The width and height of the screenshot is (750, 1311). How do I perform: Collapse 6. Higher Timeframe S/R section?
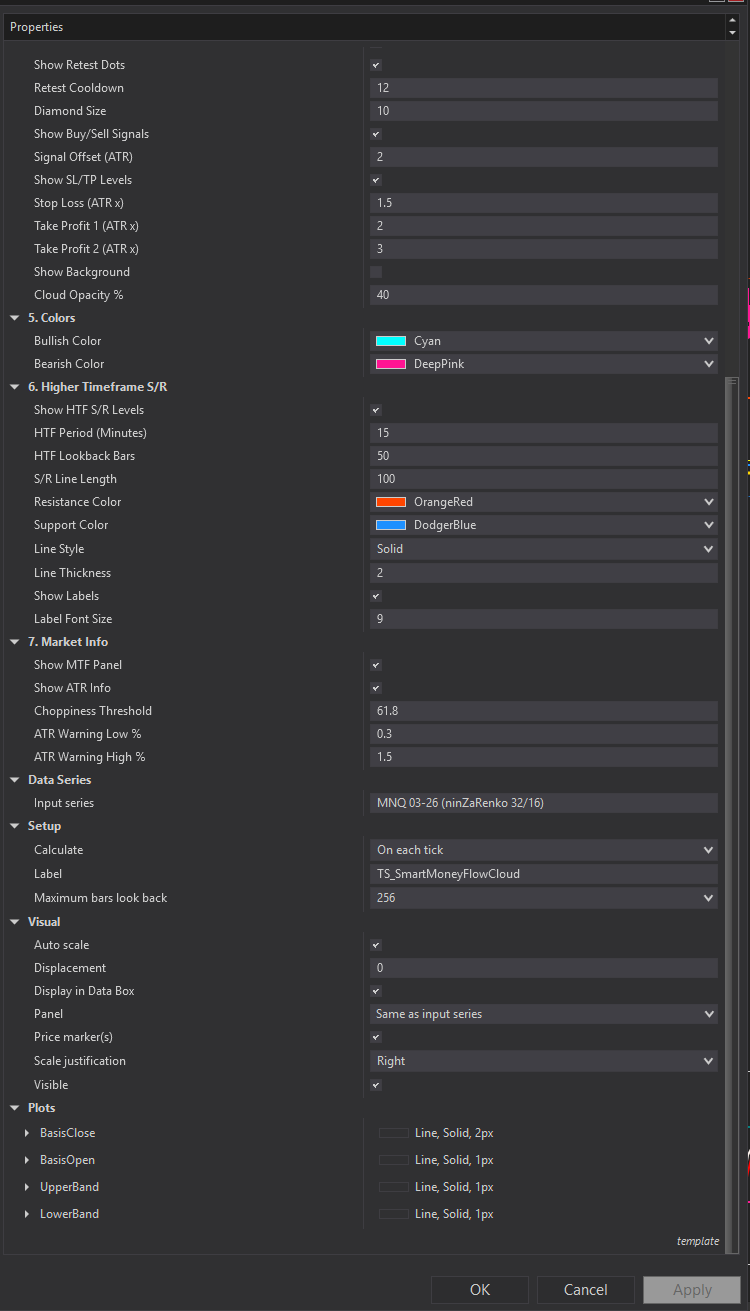click(15, 387)
